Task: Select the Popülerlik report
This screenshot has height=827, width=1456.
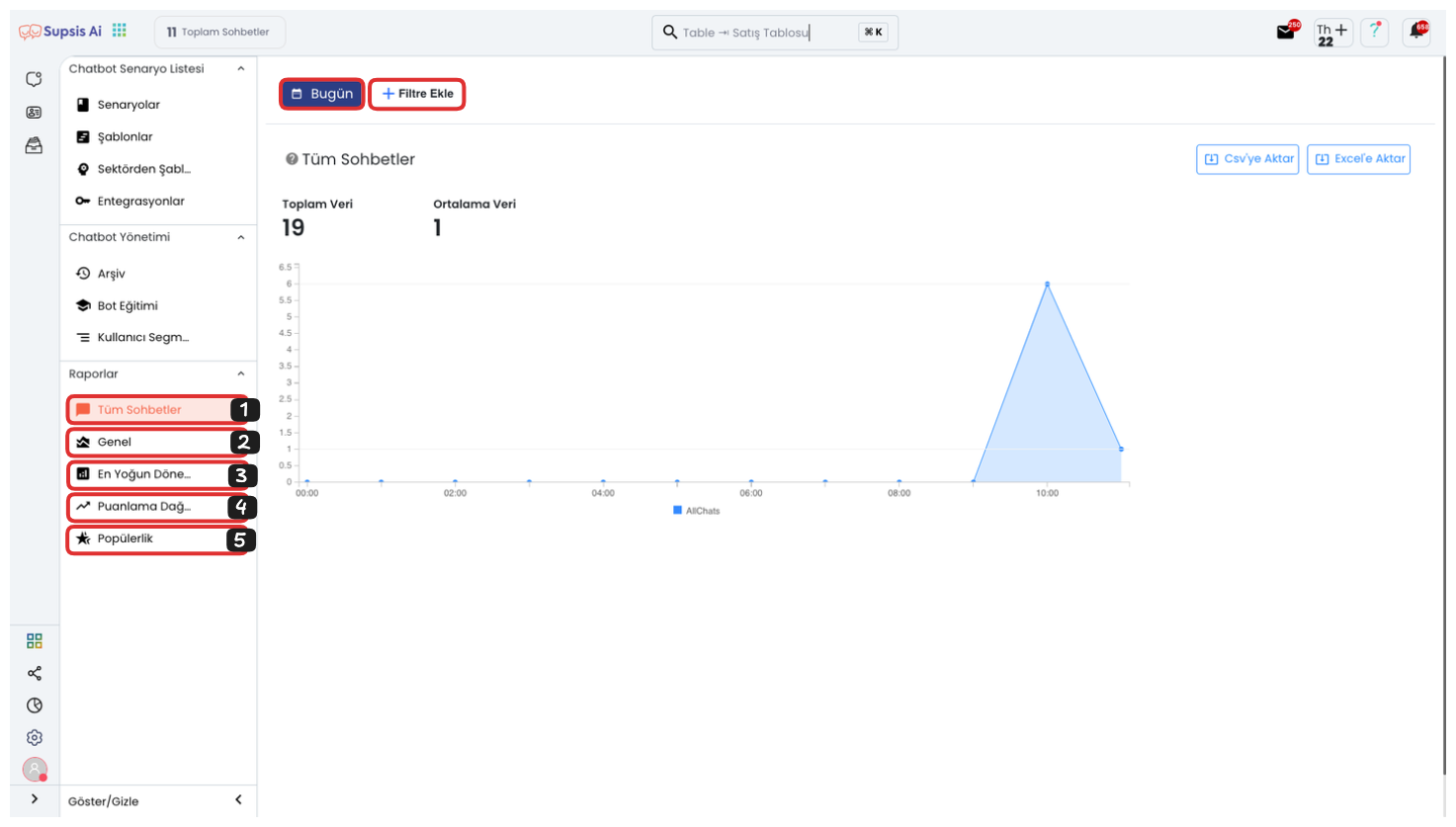Action: (x=157, y=539)
